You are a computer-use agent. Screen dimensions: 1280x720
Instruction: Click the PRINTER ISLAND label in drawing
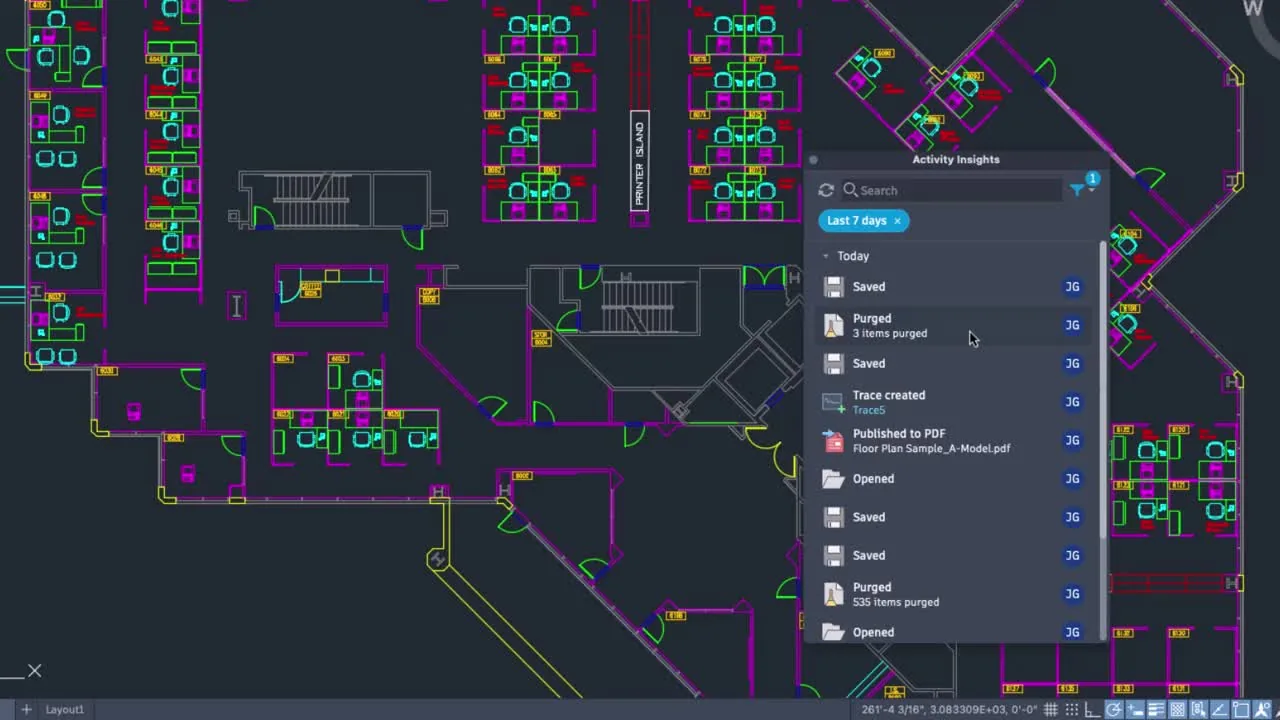click(640, 164)
